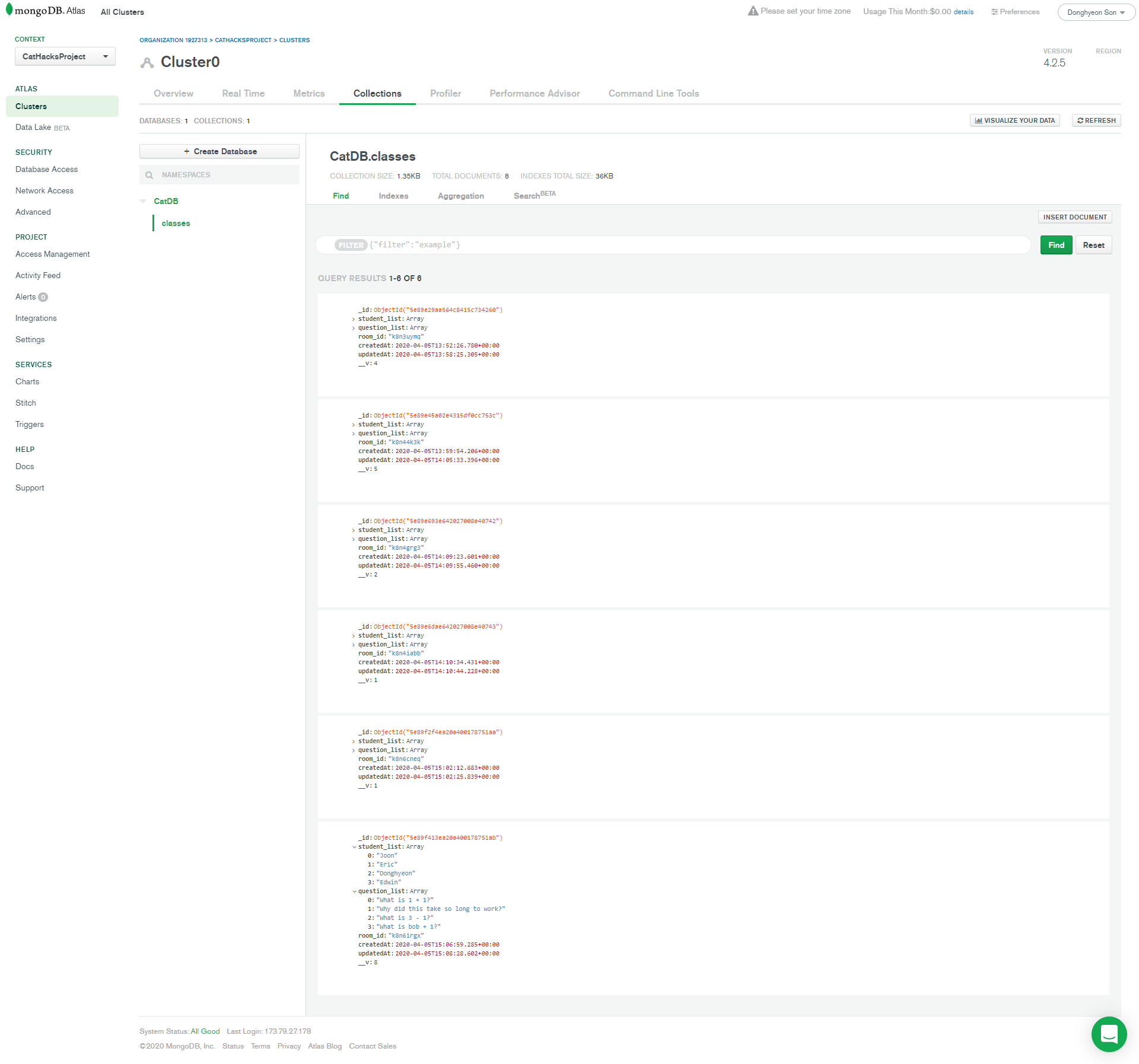This screenshot has height=1064, width=1139.
Task: Click the Refresh button
Action: tap(1096, 120)
